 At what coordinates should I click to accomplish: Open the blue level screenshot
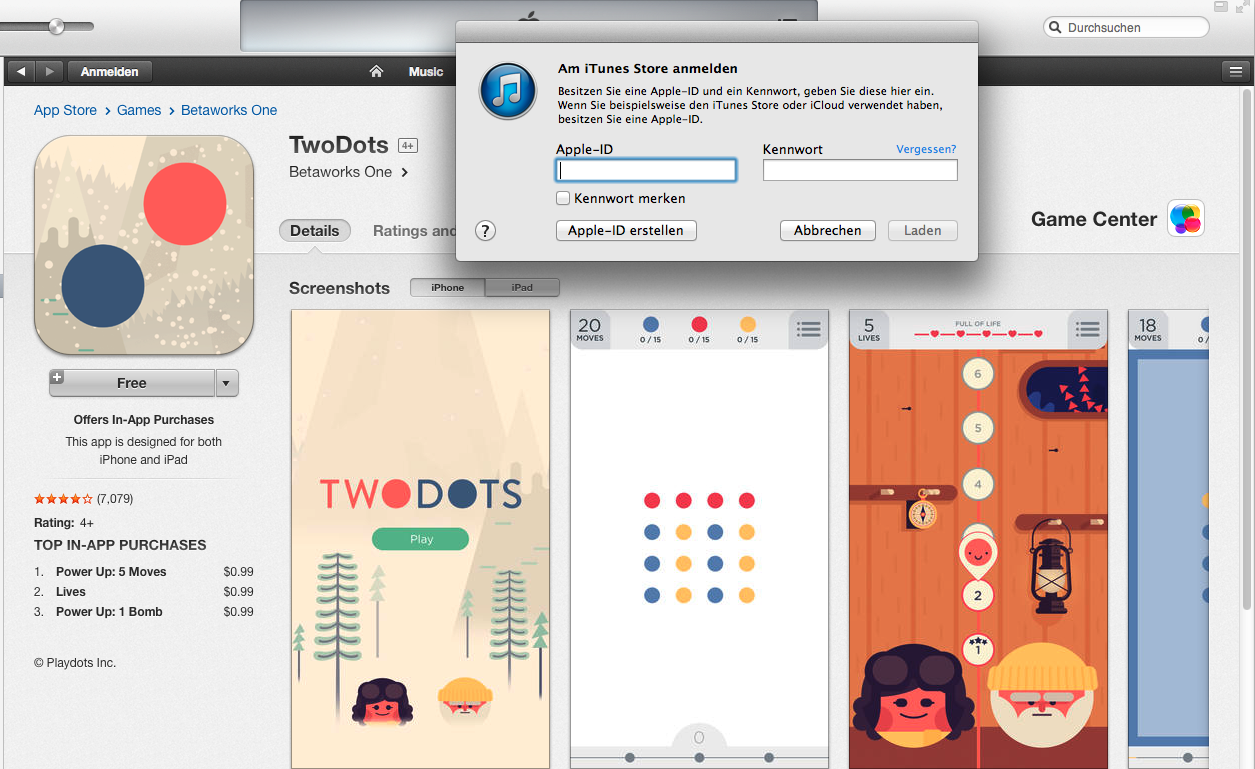click(1168, 539)
